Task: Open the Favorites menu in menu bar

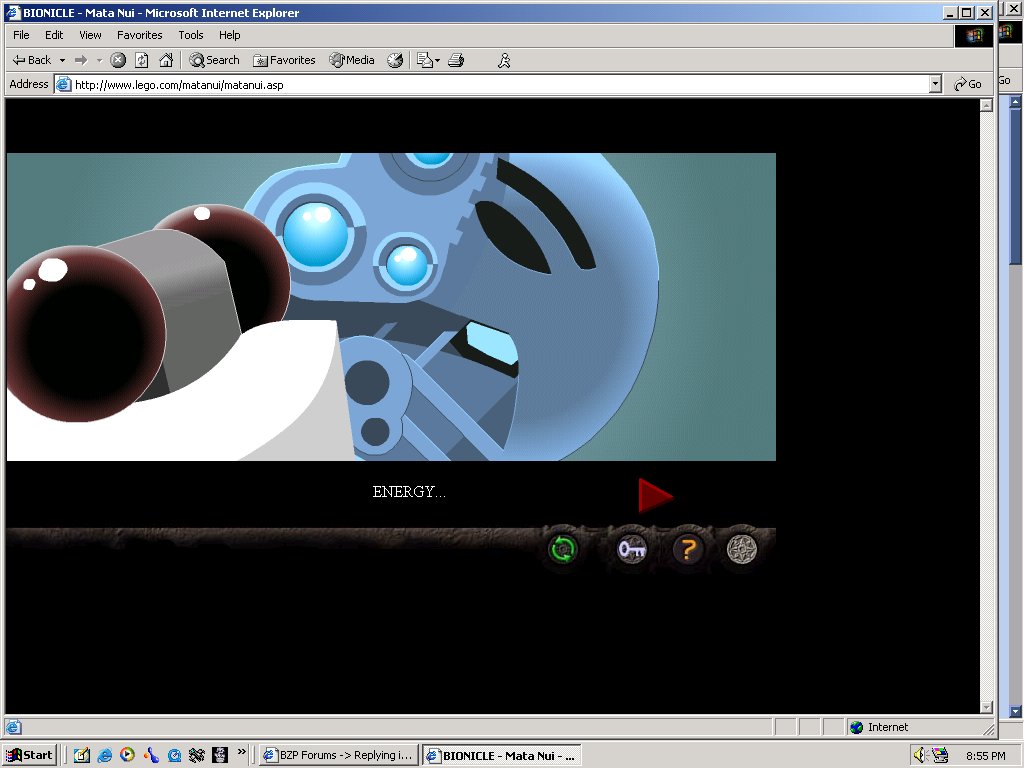Action: pyautogui.click(x=139, y=35)
